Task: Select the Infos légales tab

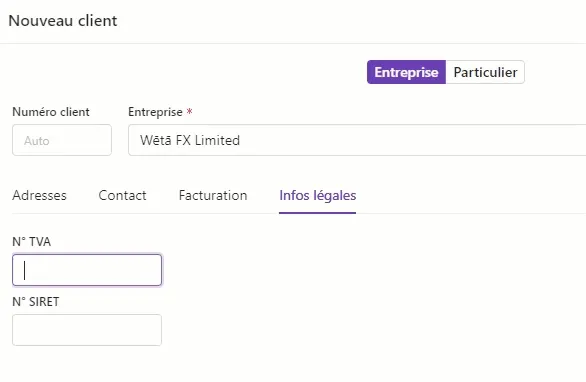Action: 318,195
